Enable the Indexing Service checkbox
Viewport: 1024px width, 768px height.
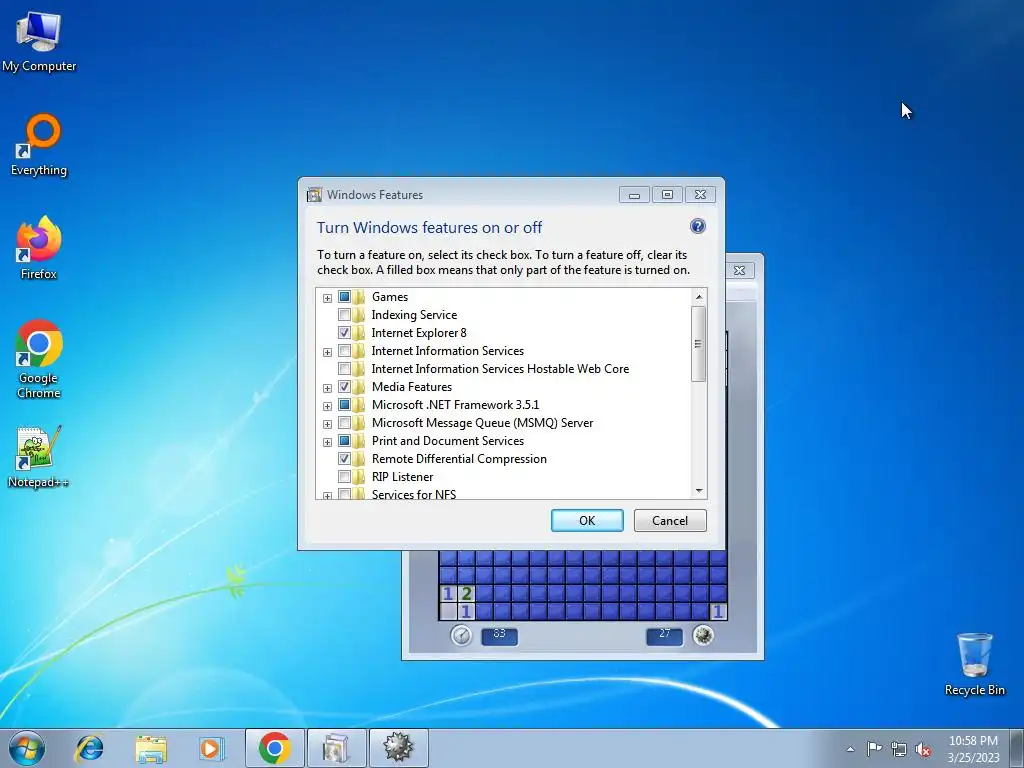tap(344, 315)
